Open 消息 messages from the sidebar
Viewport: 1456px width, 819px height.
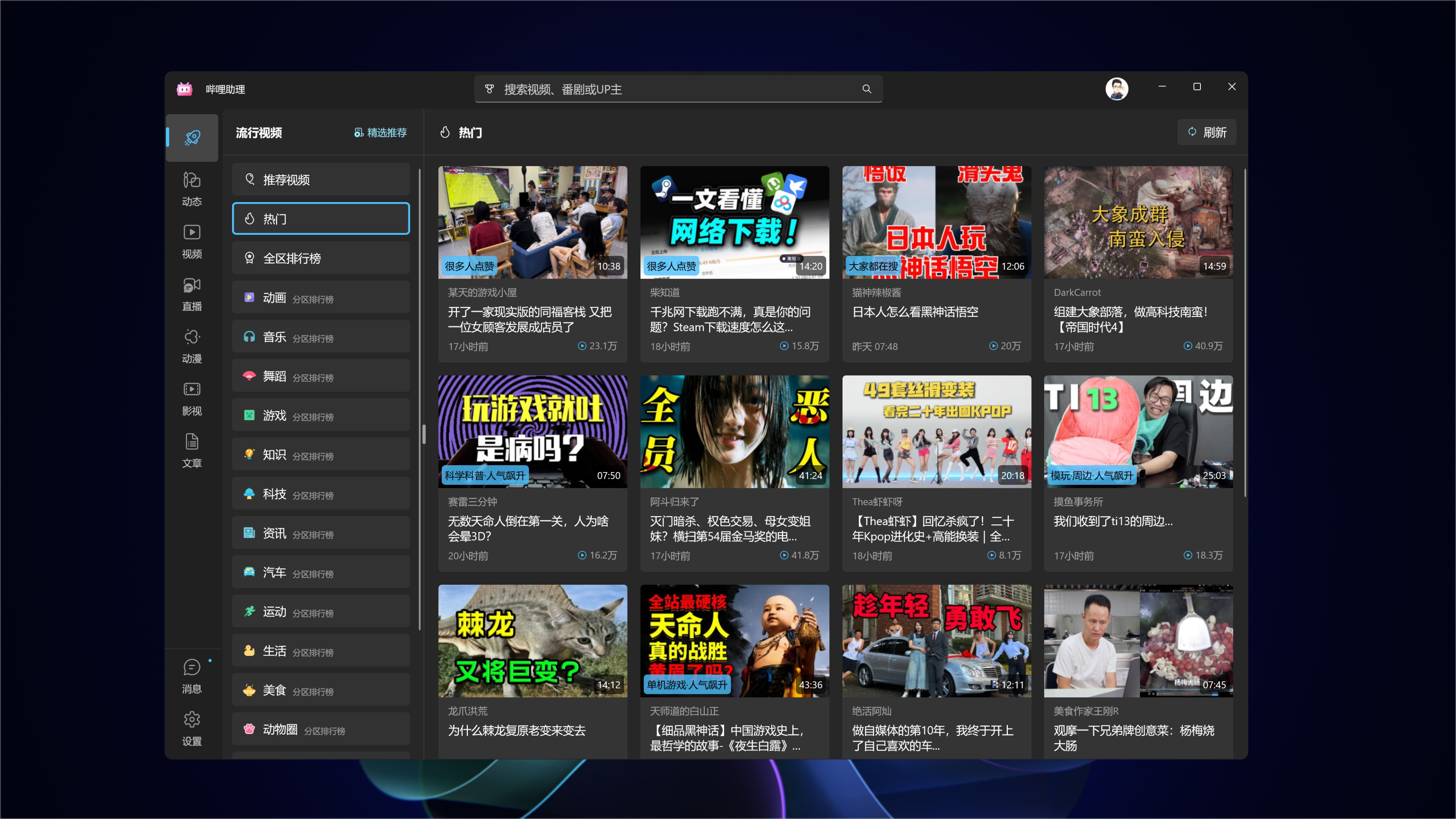click(x=191, y=674)
